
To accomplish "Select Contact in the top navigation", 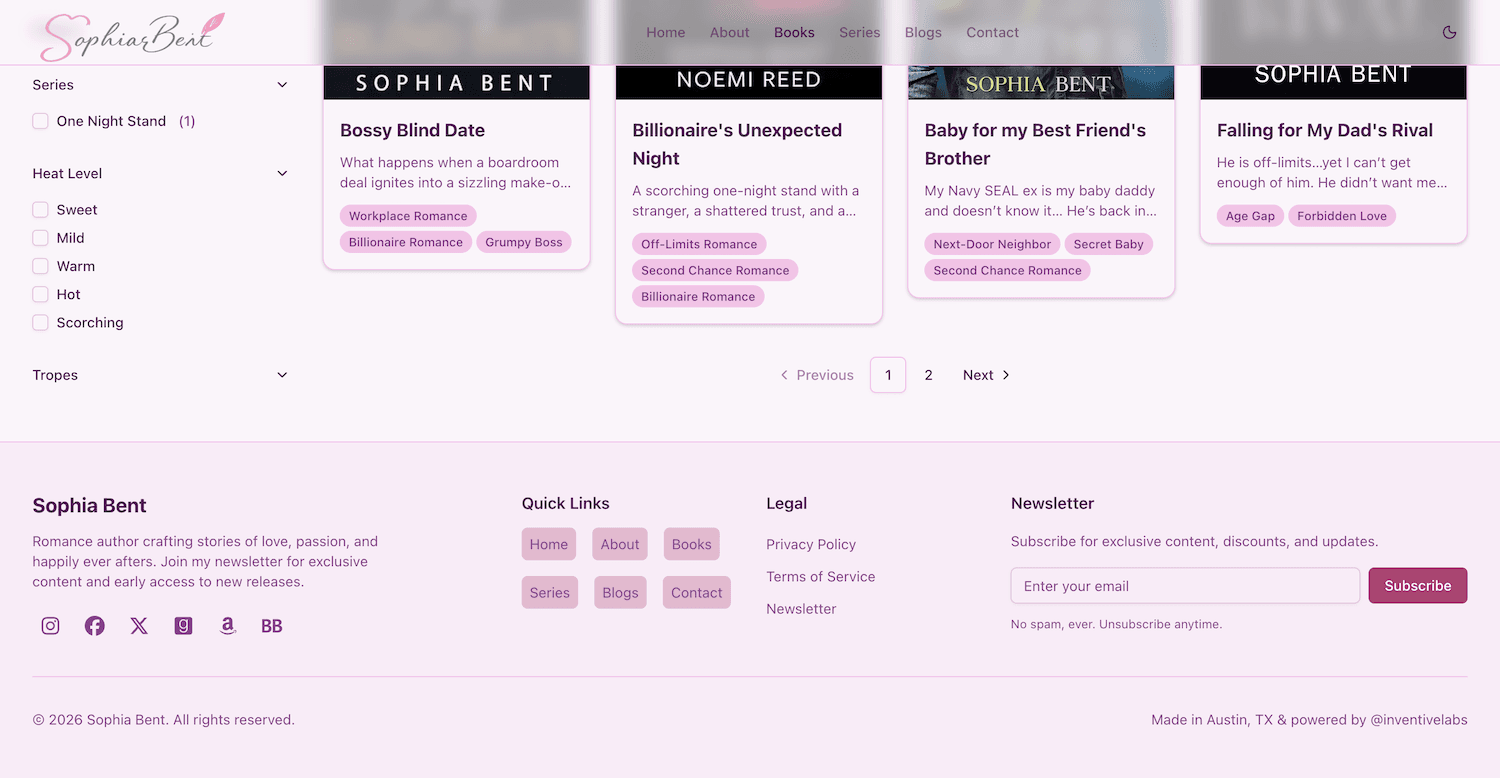I will tap(992, 32).
